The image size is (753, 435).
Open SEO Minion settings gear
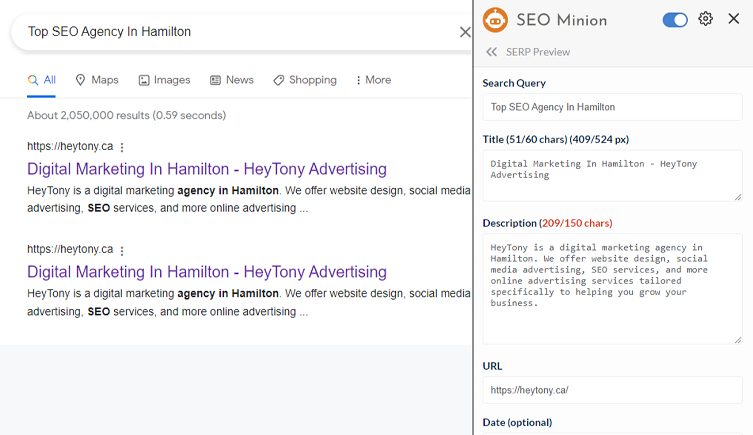click(x=706, y=19)
